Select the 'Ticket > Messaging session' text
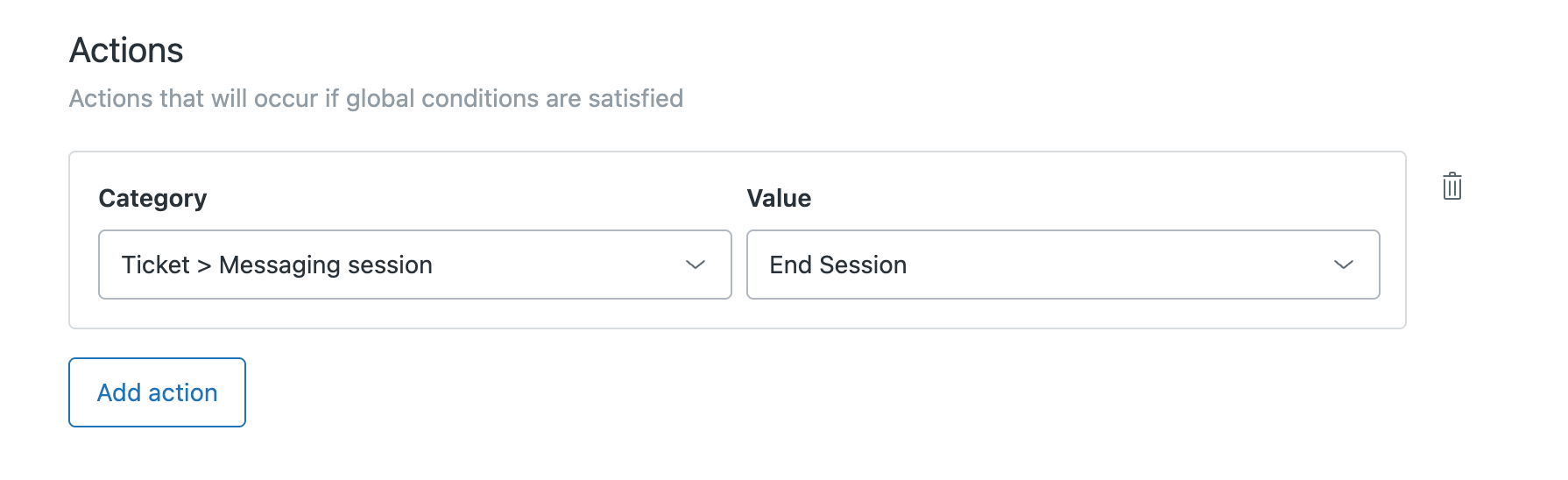This screenshot has height=480, width=1568. (x=277, y=265)
